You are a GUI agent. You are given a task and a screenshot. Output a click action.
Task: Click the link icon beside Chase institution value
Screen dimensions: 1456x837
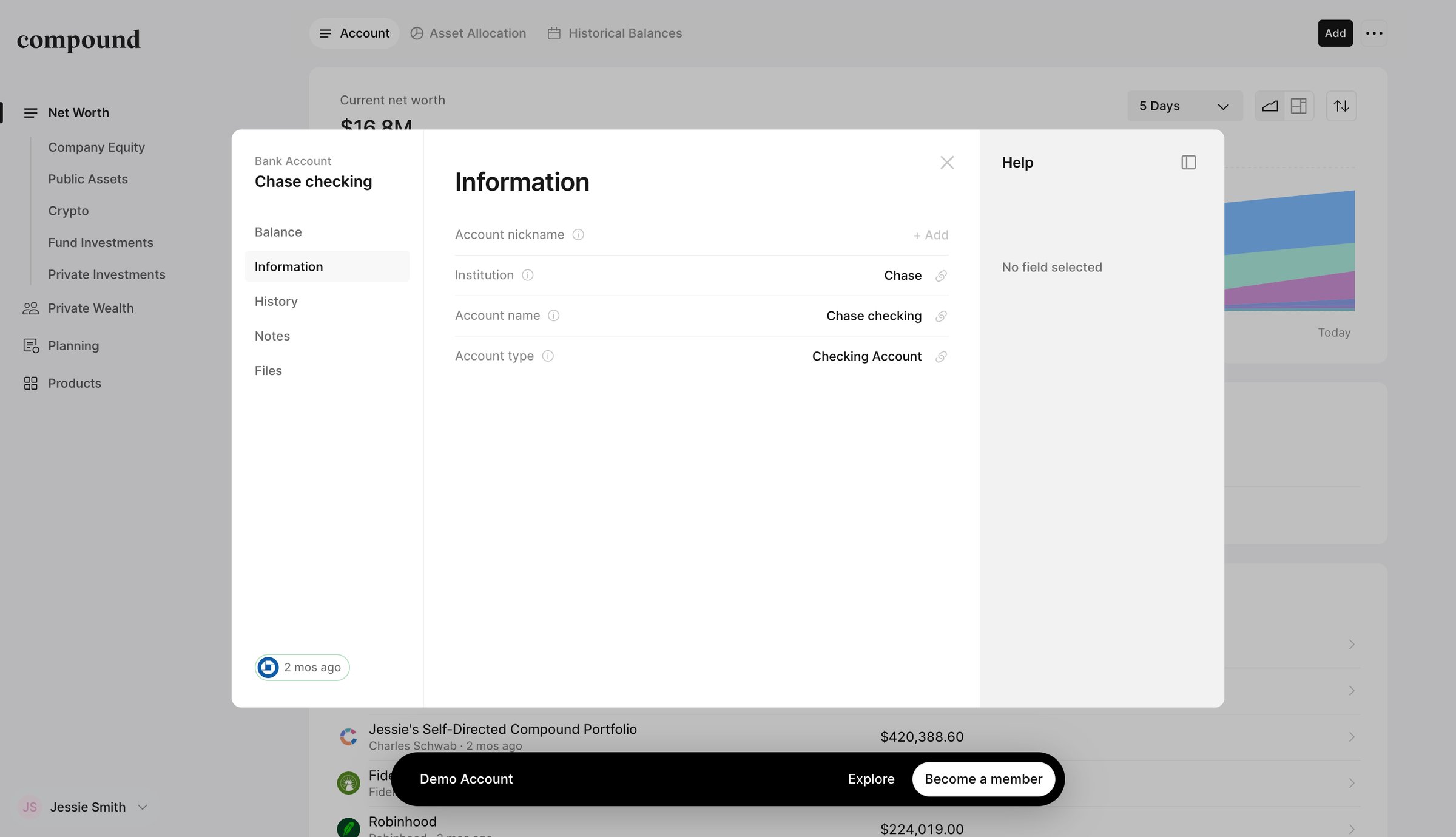point(941,276)
